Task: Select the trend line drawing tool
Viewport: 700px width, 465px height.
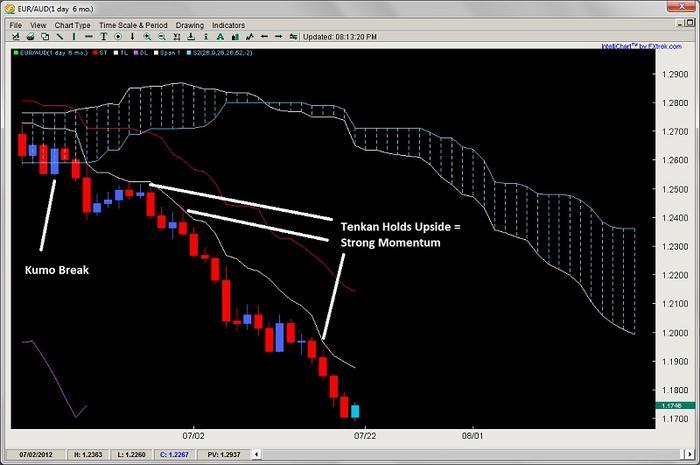Action: coord(60,36)
